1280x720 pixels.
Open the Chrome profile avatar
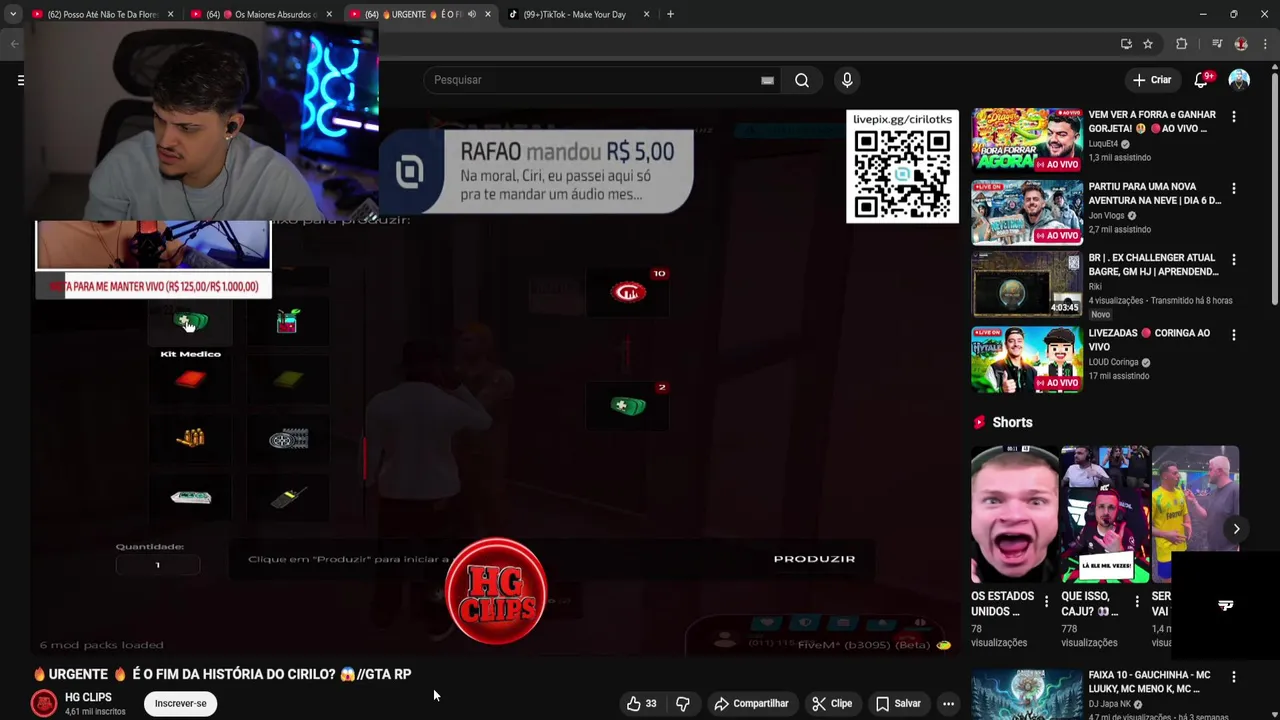pyautogui.click(x=1241, y=44)
